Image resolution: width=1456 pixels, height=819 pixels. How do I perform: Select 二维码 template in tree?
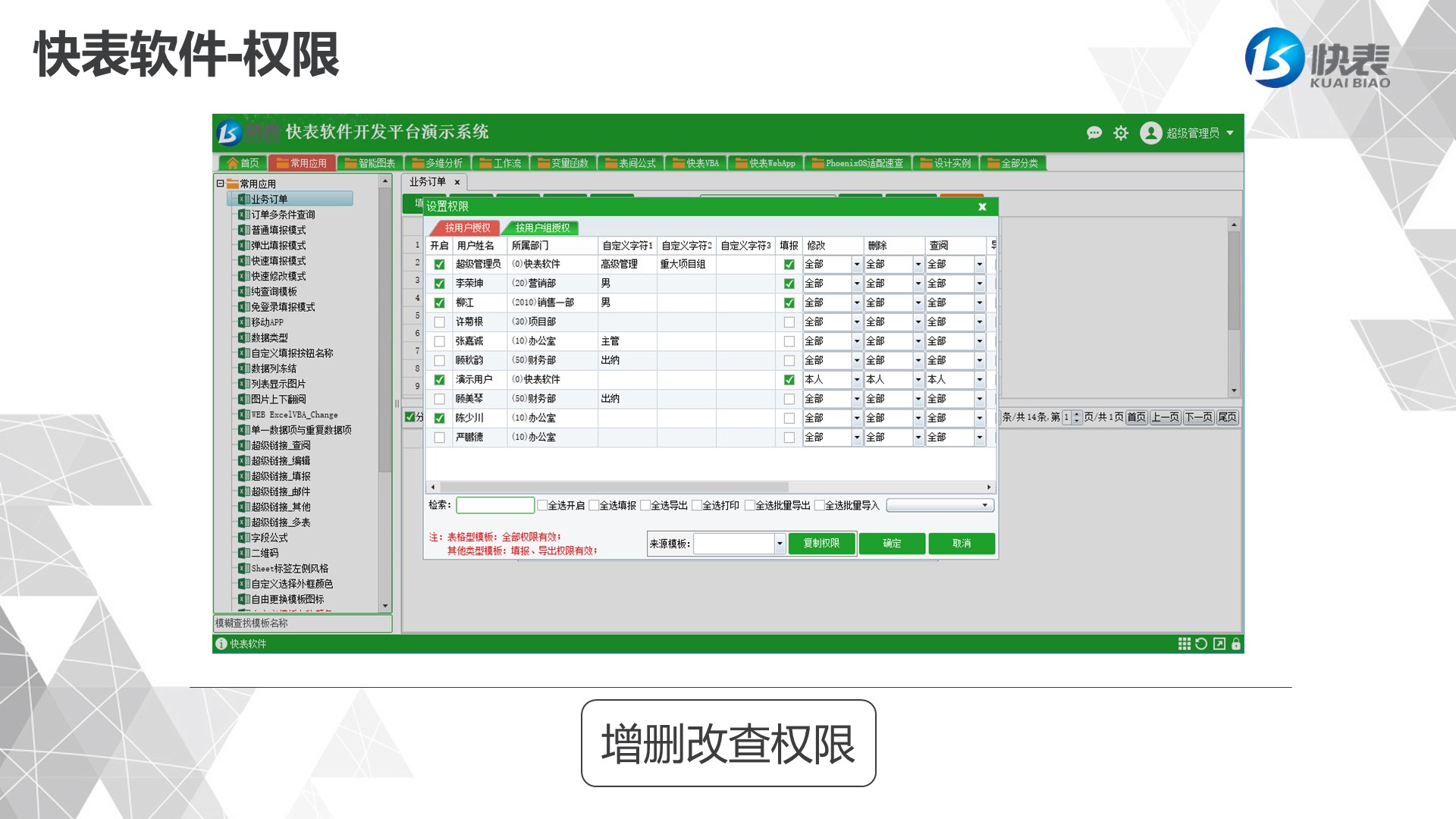pyautogui.click(x=265, y=553)
